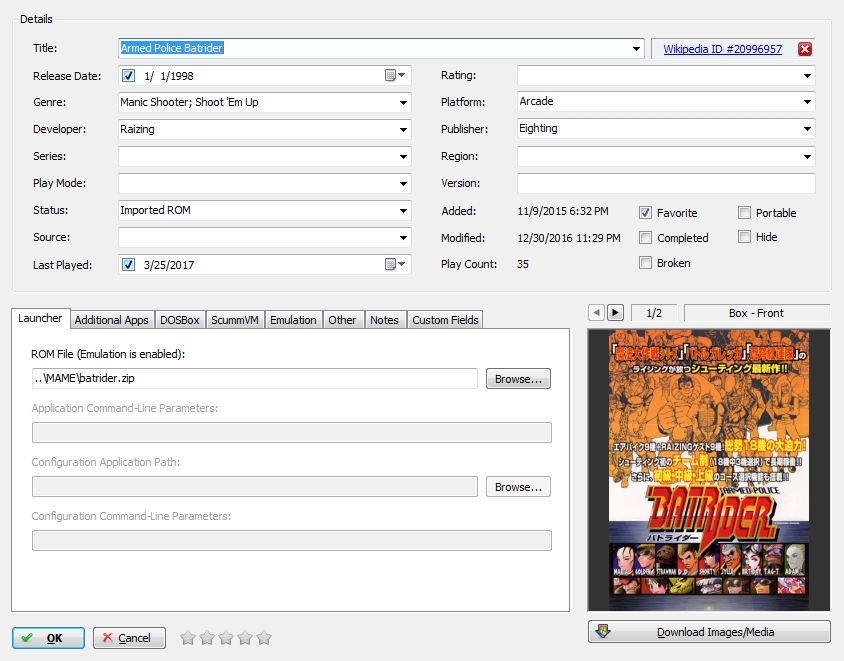Open the Release Date calendar picker icon

(x=395, y=75)
